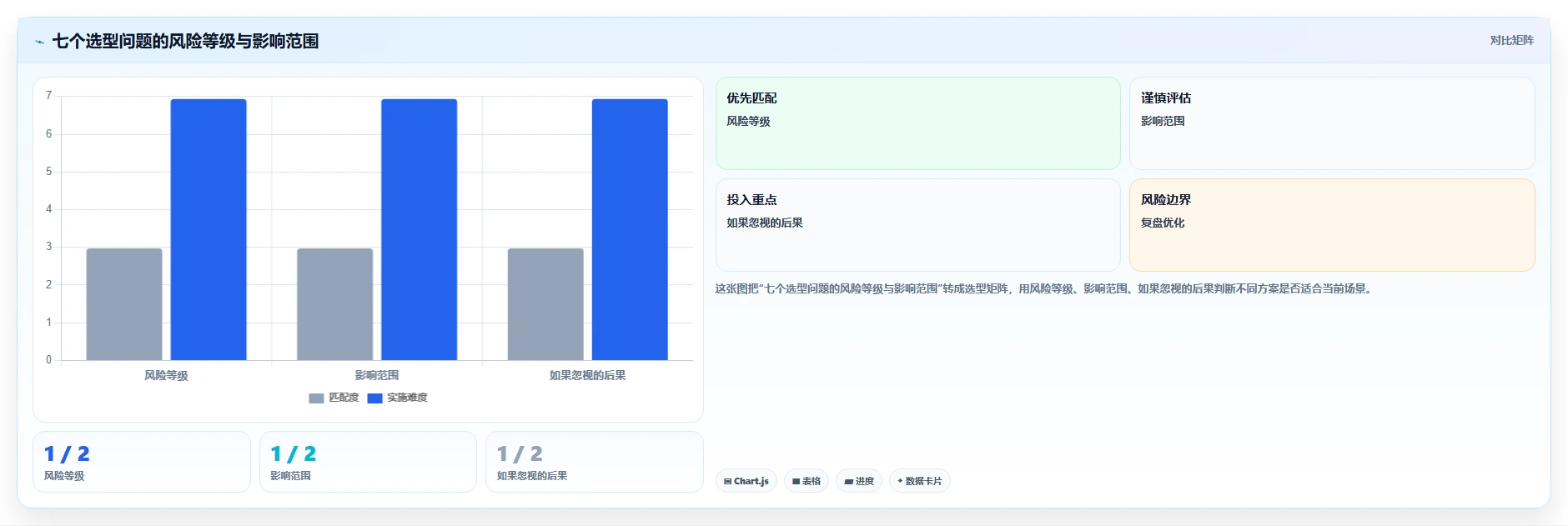1568x526 pixels.
Task: Click the gray 匹配度 bar for 如果忽视的后果
Action: (545, 304)
